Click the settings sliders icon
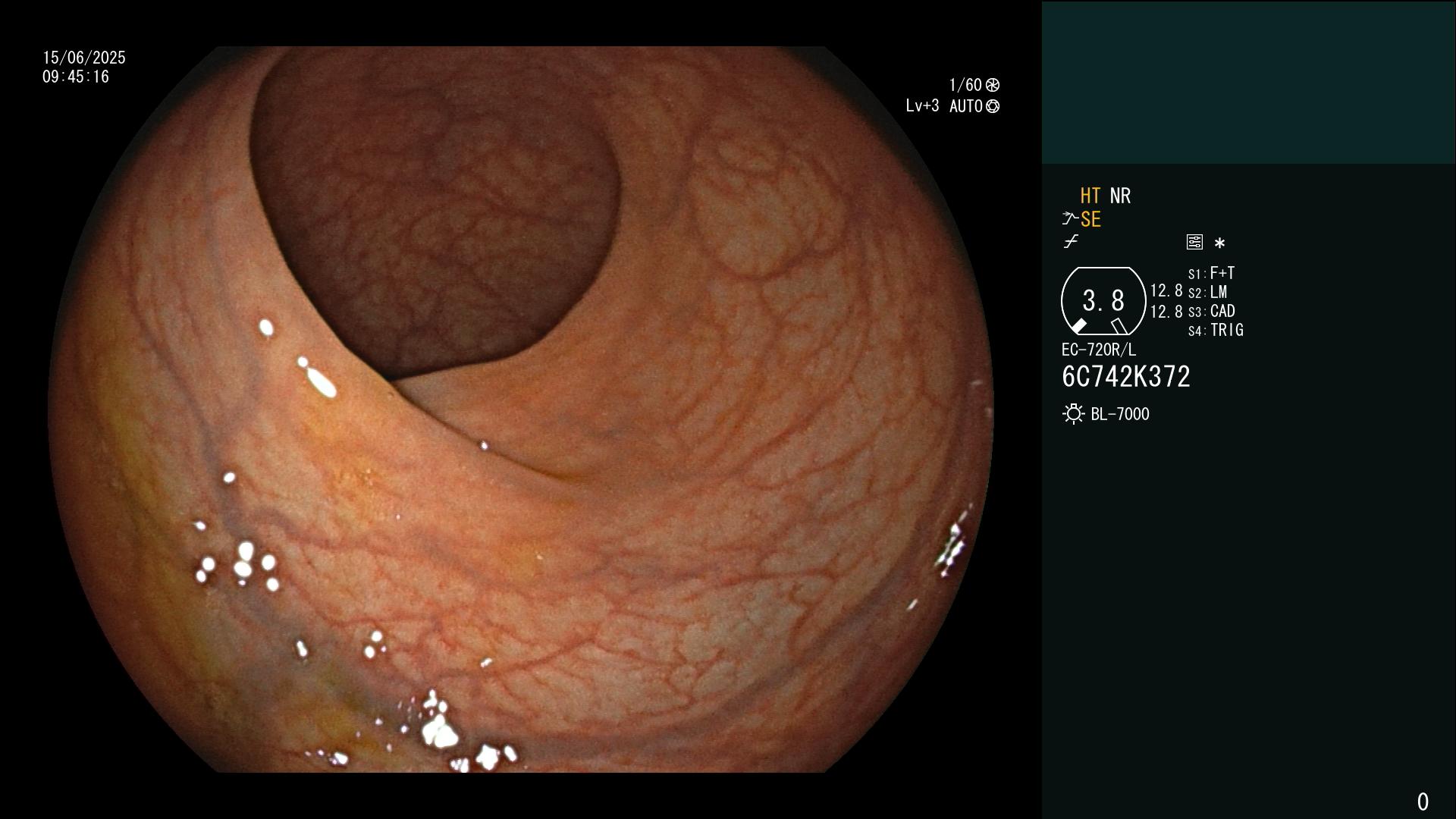The height and width of the screenshot is (819, 1456). (1194, 242)
